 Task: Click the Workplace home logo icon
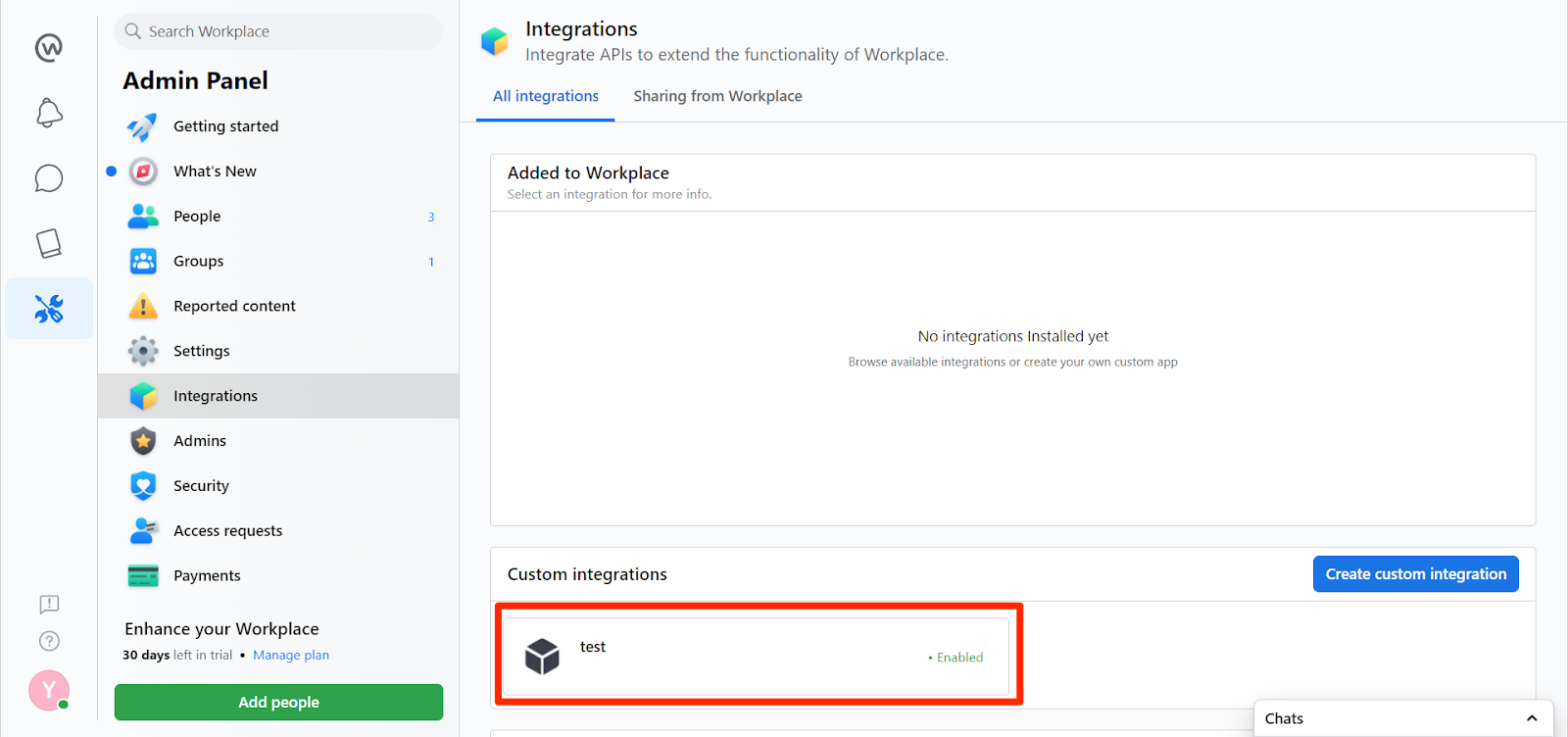point(48,47)
